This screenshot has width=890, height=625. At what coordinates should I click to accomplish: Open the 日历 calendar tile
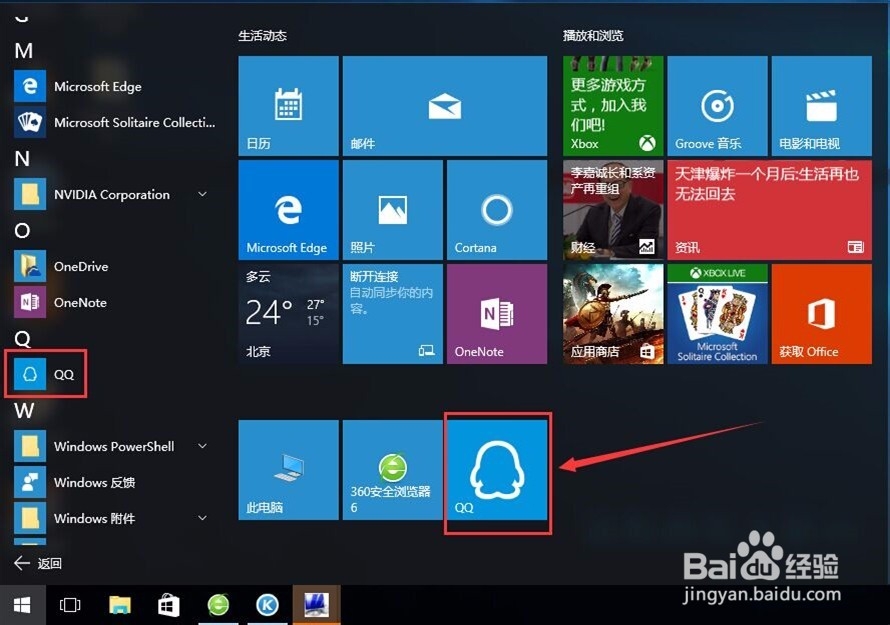(288, 106)
